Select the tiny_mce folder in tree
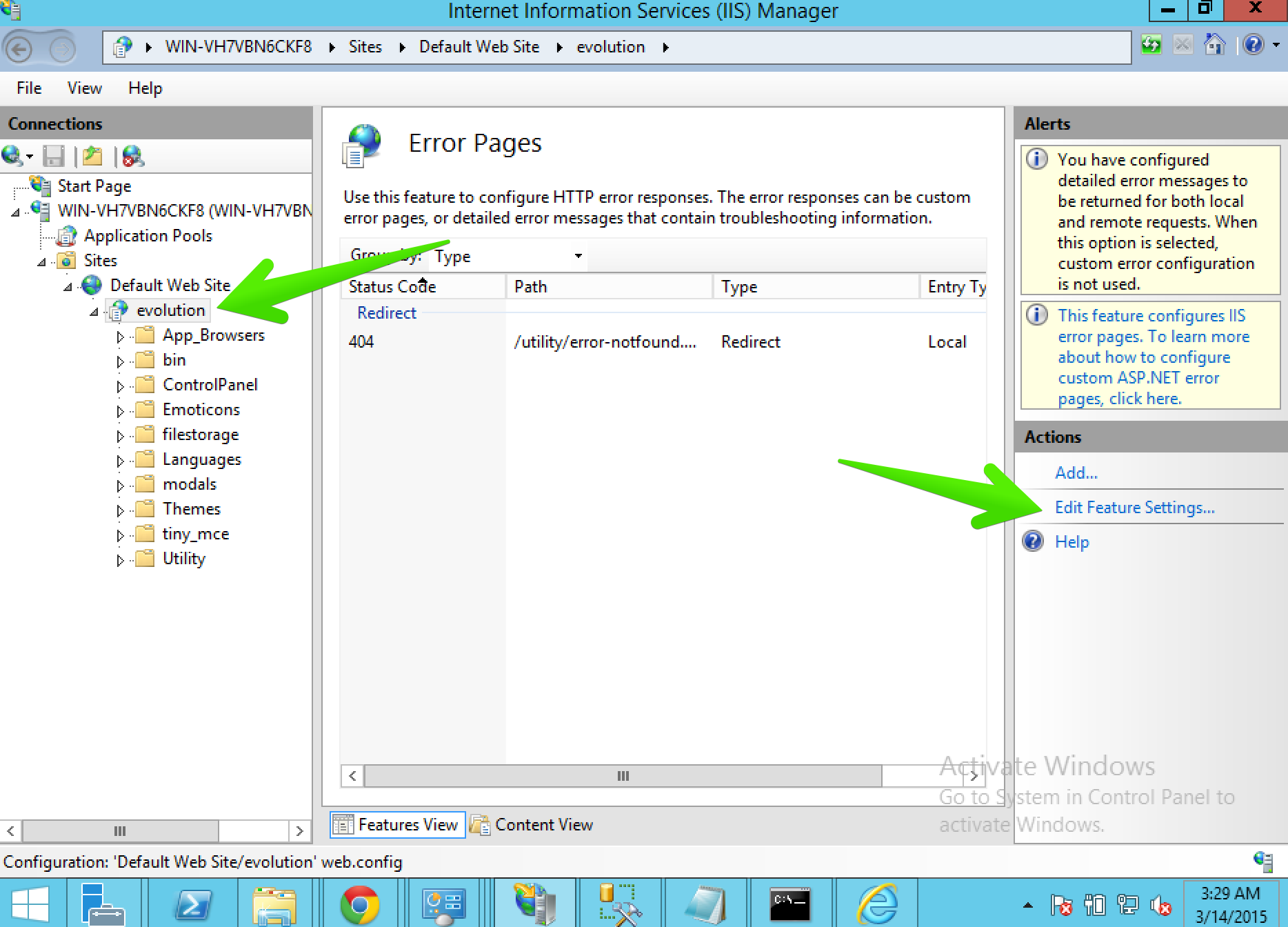The image size is (1288, 927). click(195, 534)
